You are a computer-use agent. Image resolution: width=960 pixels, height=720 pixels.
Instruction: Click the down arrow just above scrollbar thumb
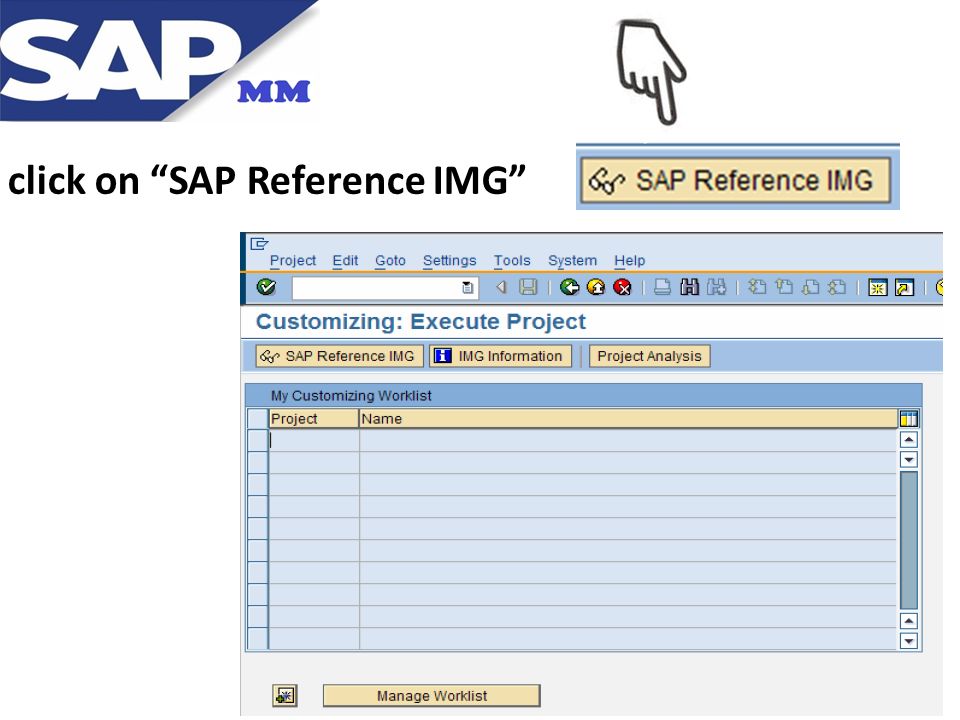[909, 460]
